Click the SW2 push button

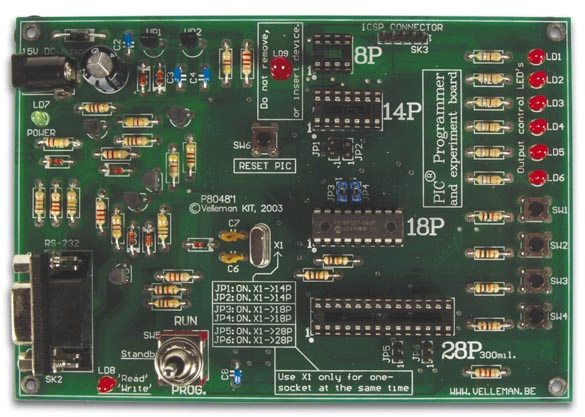(x=536, y=245)
